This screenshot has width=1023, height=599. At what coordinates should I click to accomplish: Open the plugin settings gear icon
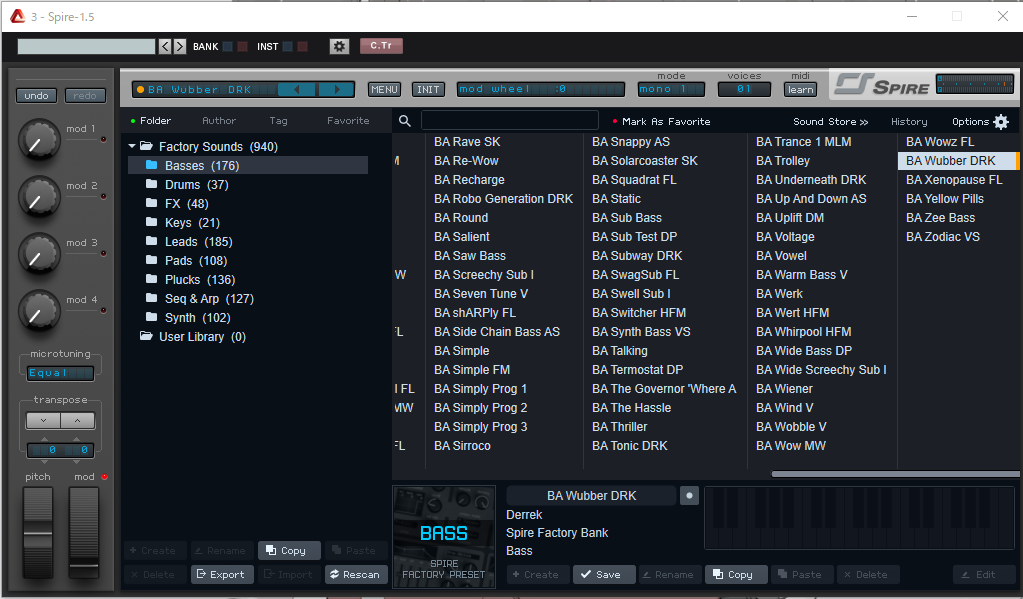point(339,46)
